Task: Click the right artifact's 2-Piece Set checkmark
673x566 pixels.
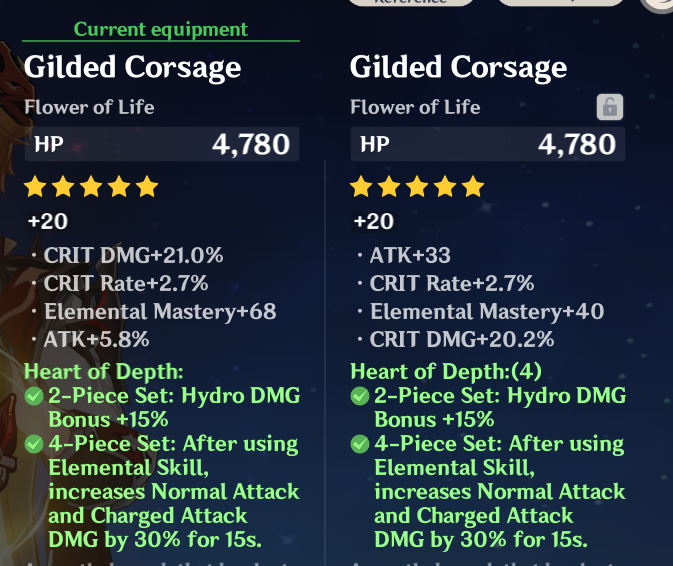Action: tap(360, 396)
